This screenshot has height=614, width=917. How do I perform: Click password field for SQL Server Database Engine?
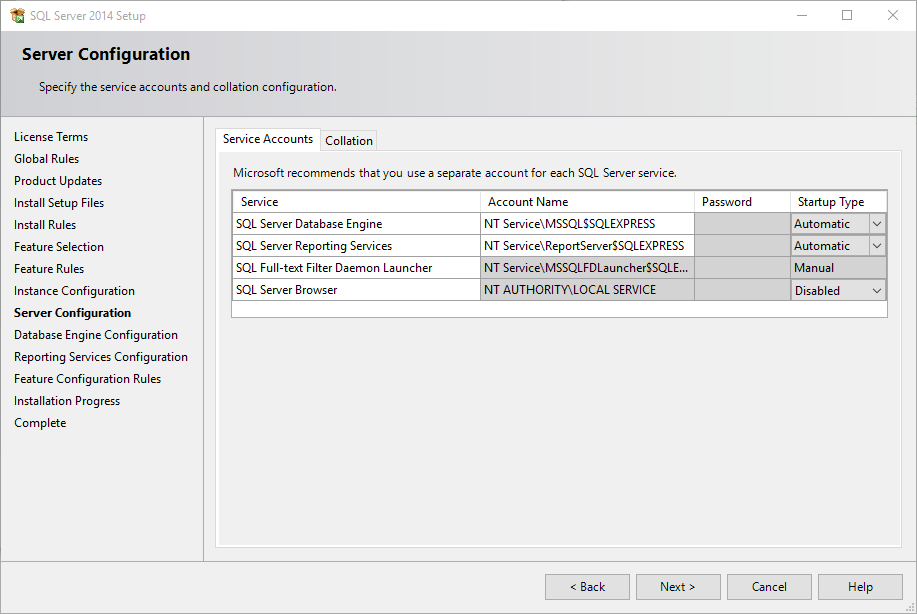742,224
